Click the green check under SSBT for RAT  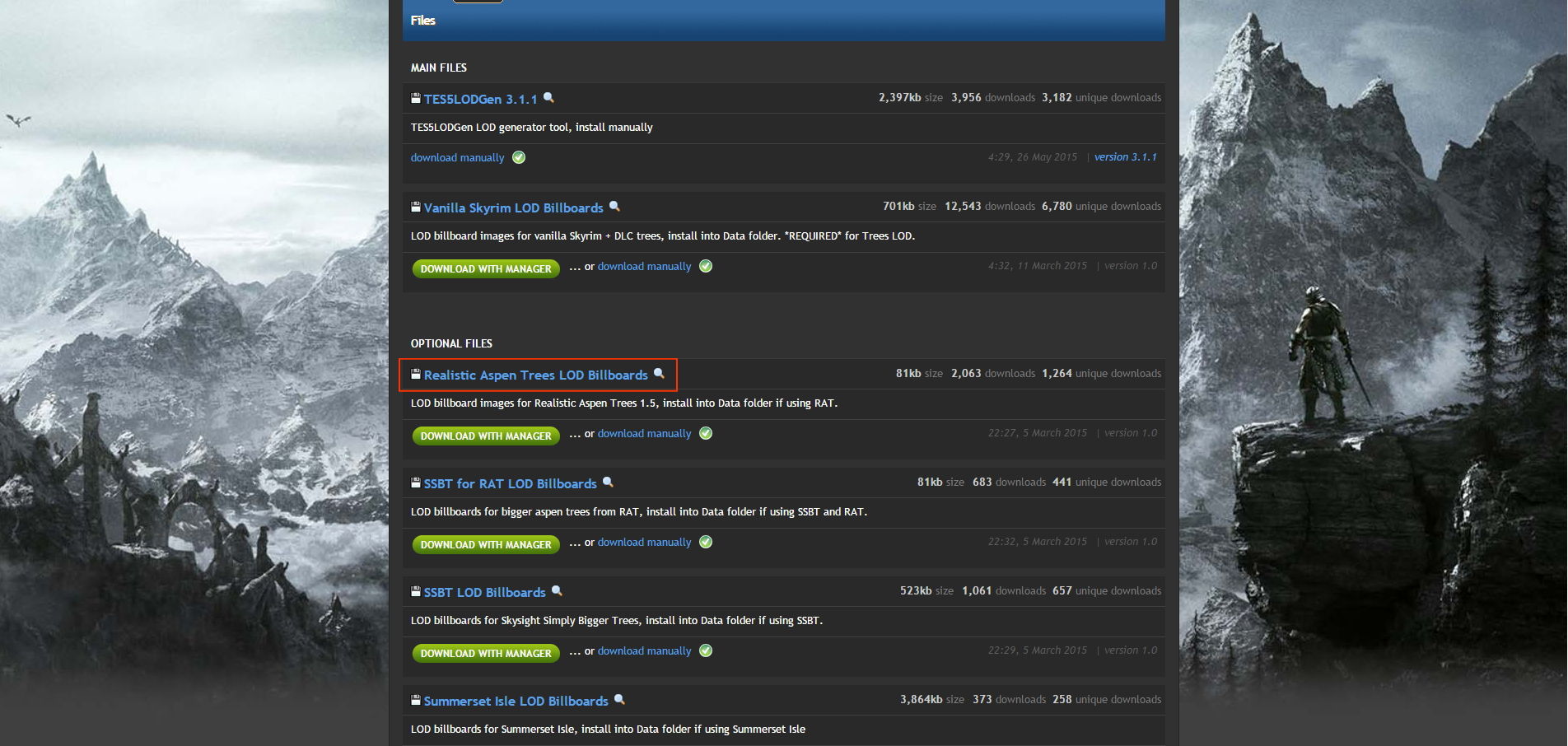coord(706,542)
